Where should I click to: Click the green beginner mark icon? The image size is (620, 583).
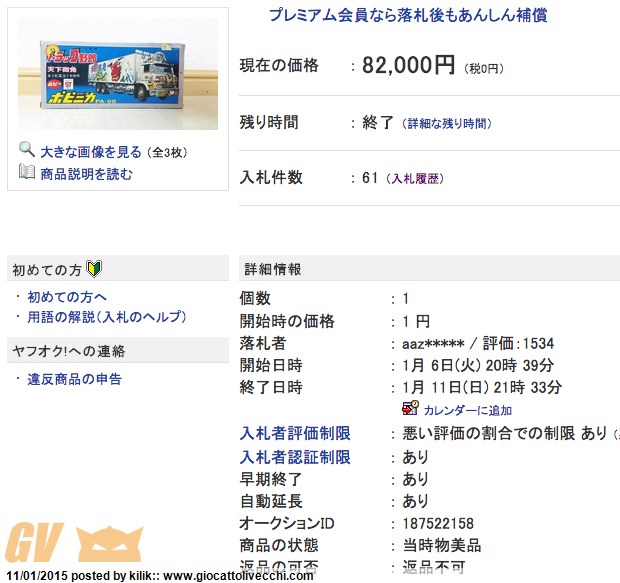tap(94, 269)
